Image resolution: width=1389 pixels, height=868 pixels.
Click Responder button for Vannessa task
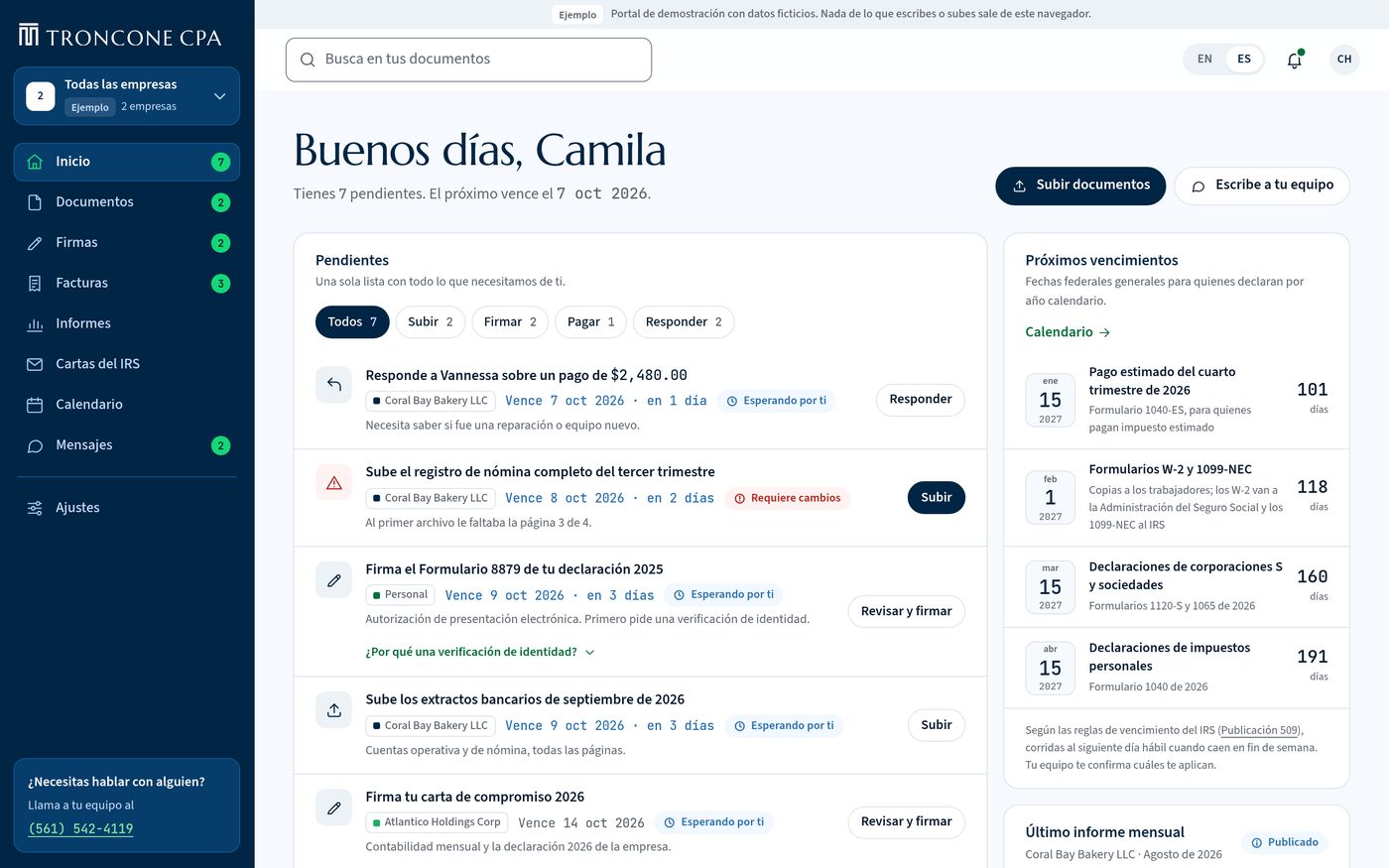tap(920, 400)
